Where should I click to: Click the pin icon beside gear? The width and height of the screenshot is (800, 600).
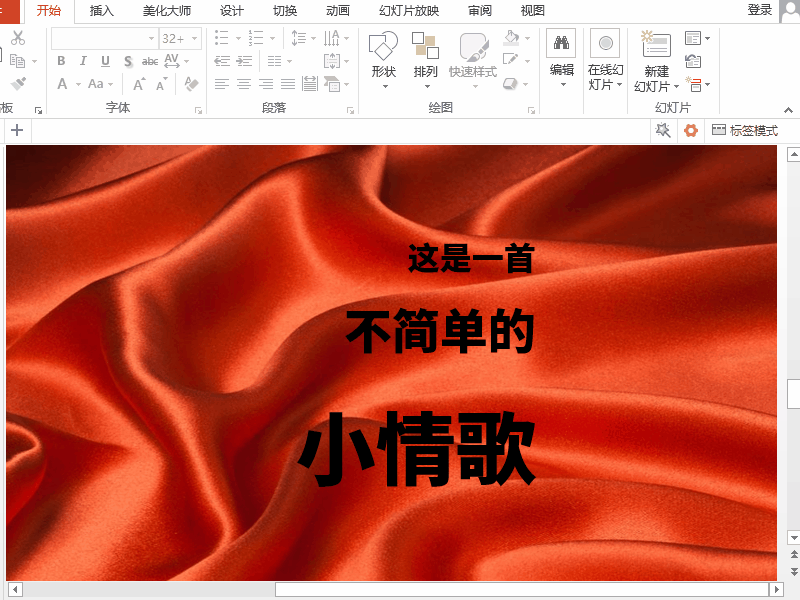tap(663, 131)
